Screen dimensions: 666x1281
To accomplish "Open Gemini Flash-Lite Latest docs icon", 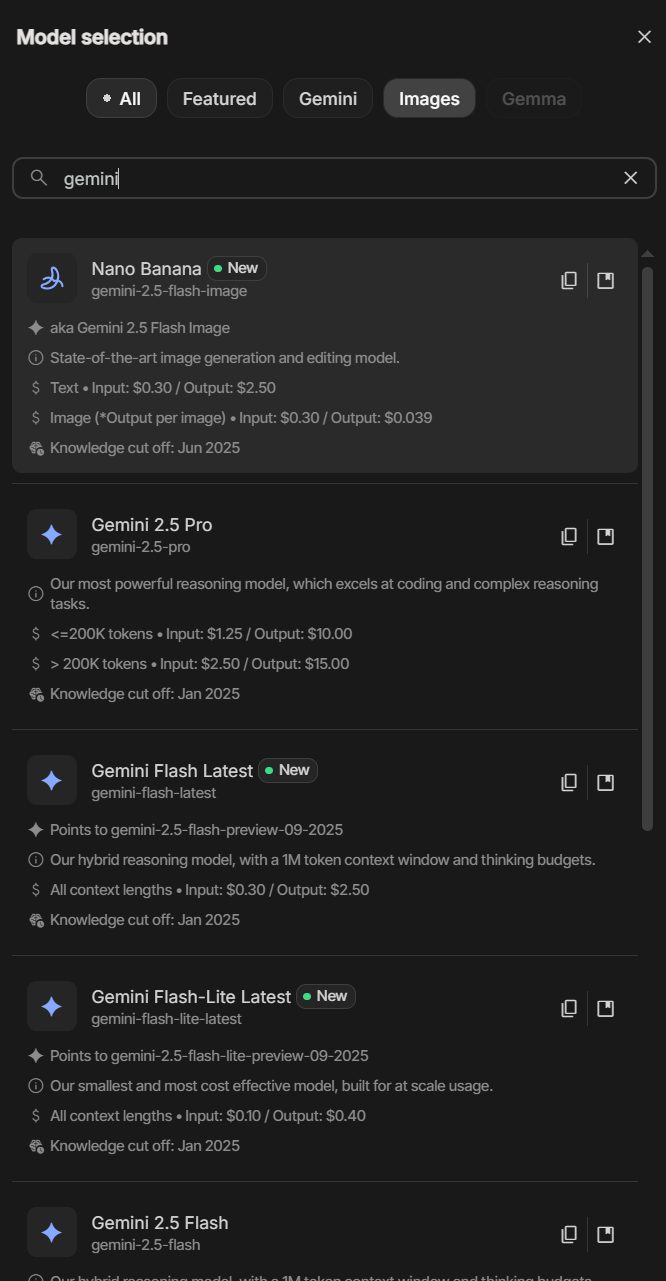I will coord(605,1009).
